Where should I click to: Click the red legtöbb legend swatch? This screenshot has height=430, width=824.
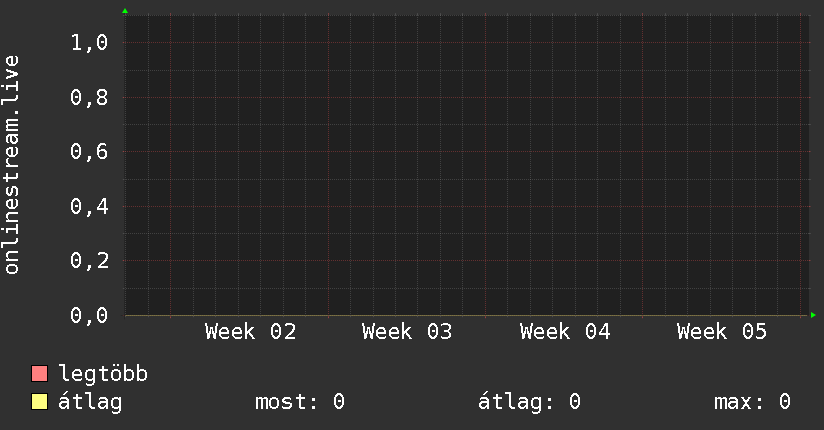tap(40, 375)
